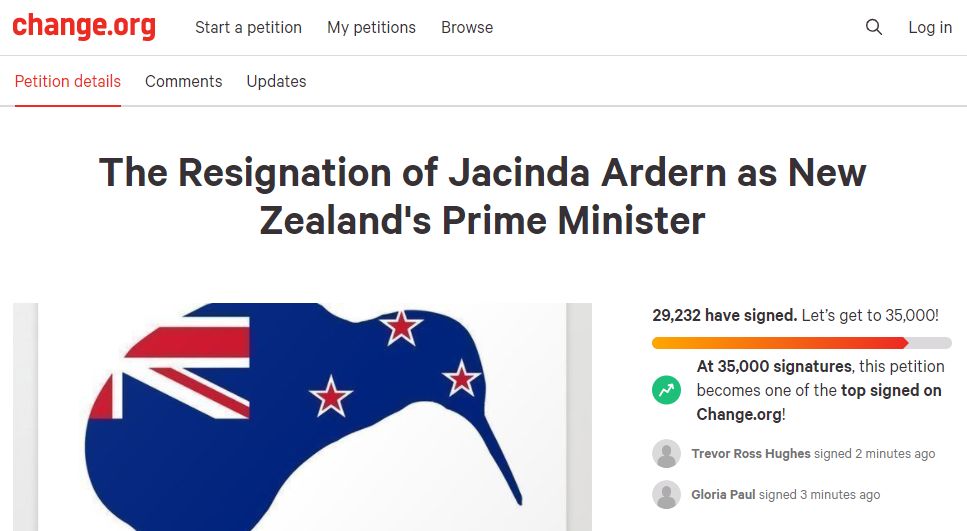Click the top signed on Change.org text

click(x=819, y=402)
